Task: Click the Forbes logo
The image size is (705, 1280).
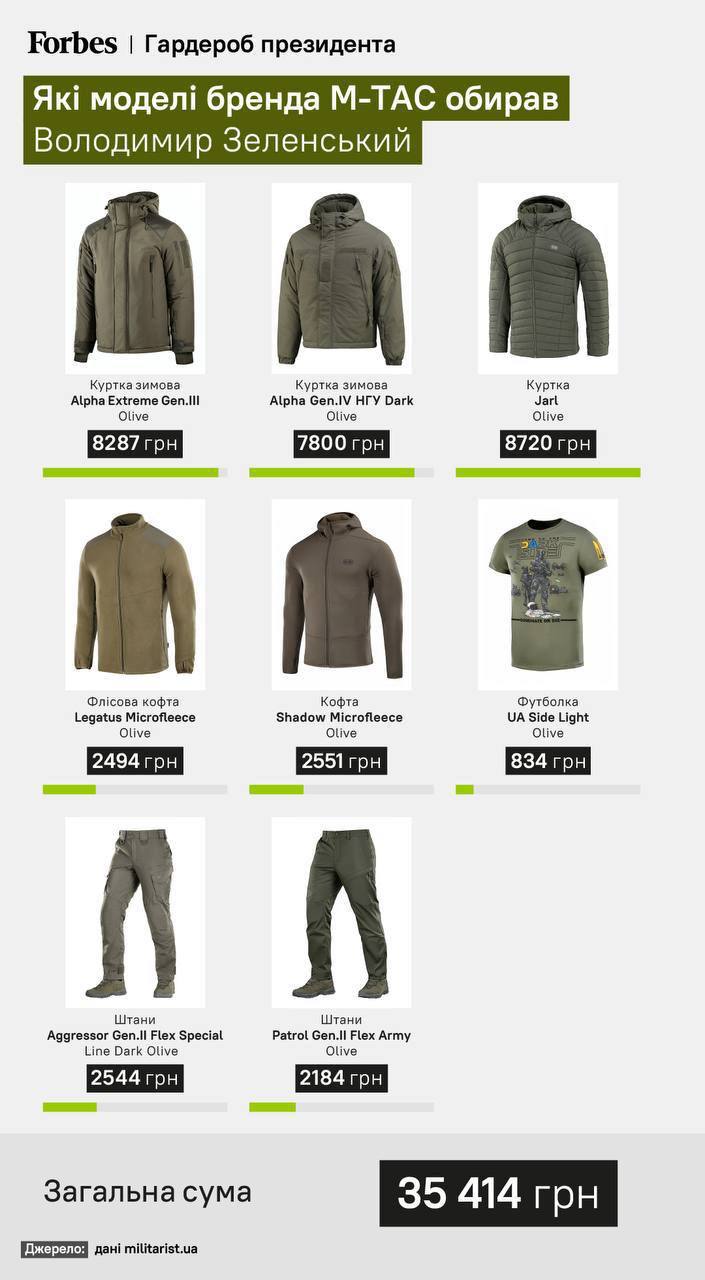Action: pos(72,43)
